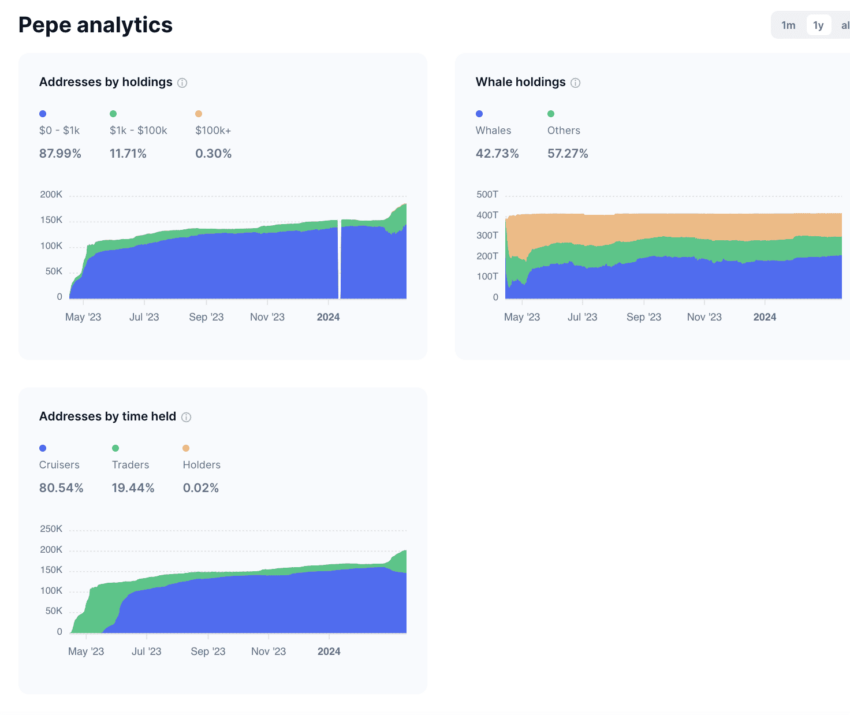Click 500T axis label in whale chart
Screen dimensions: 850x715
tap(487, 195)
